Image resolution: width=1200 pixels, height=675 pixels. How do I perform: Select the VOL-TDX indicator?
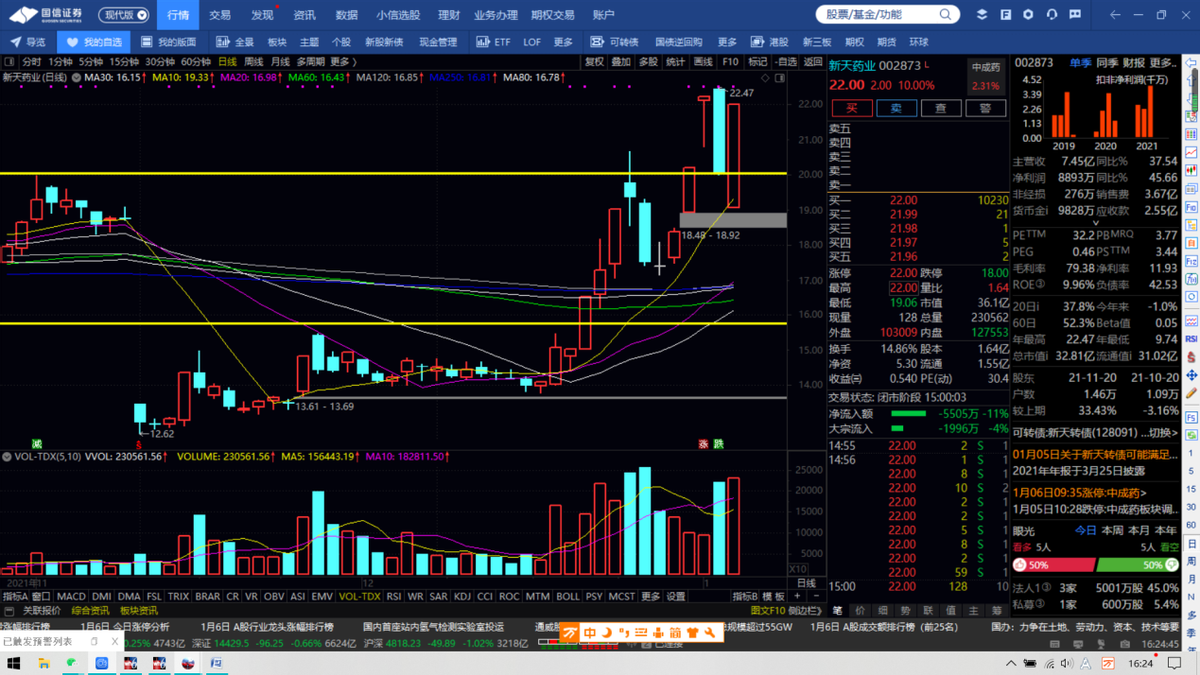(360, 597)
